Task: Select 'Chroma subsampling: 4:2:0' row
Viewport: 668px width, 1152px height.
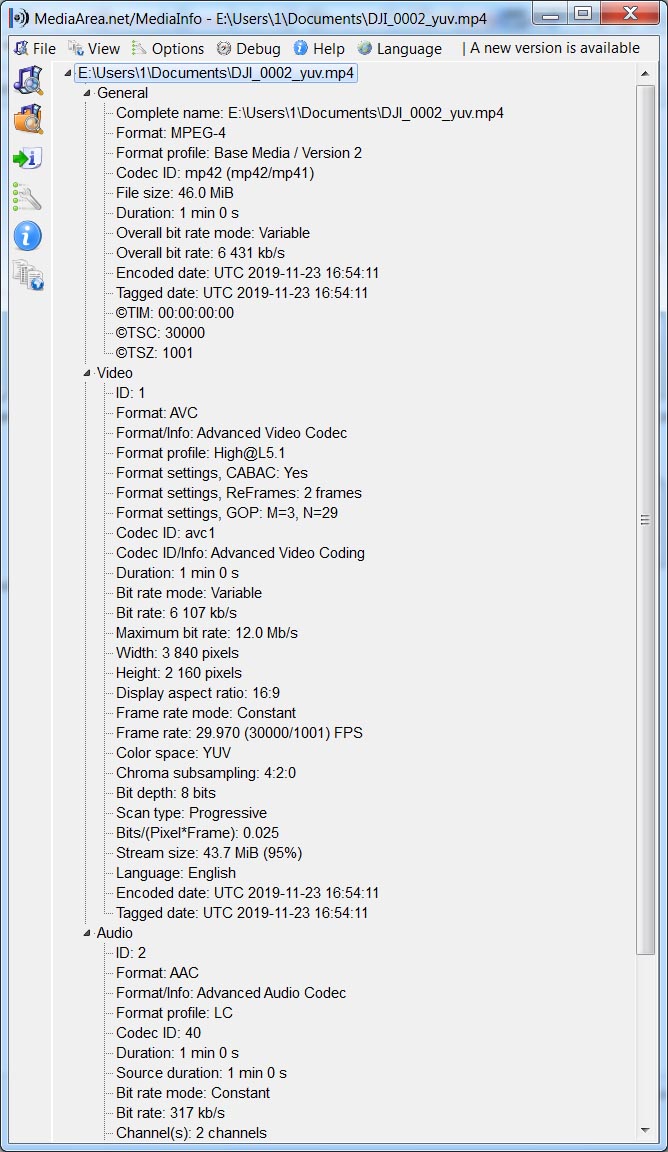Action: click(x=206, y=773)
